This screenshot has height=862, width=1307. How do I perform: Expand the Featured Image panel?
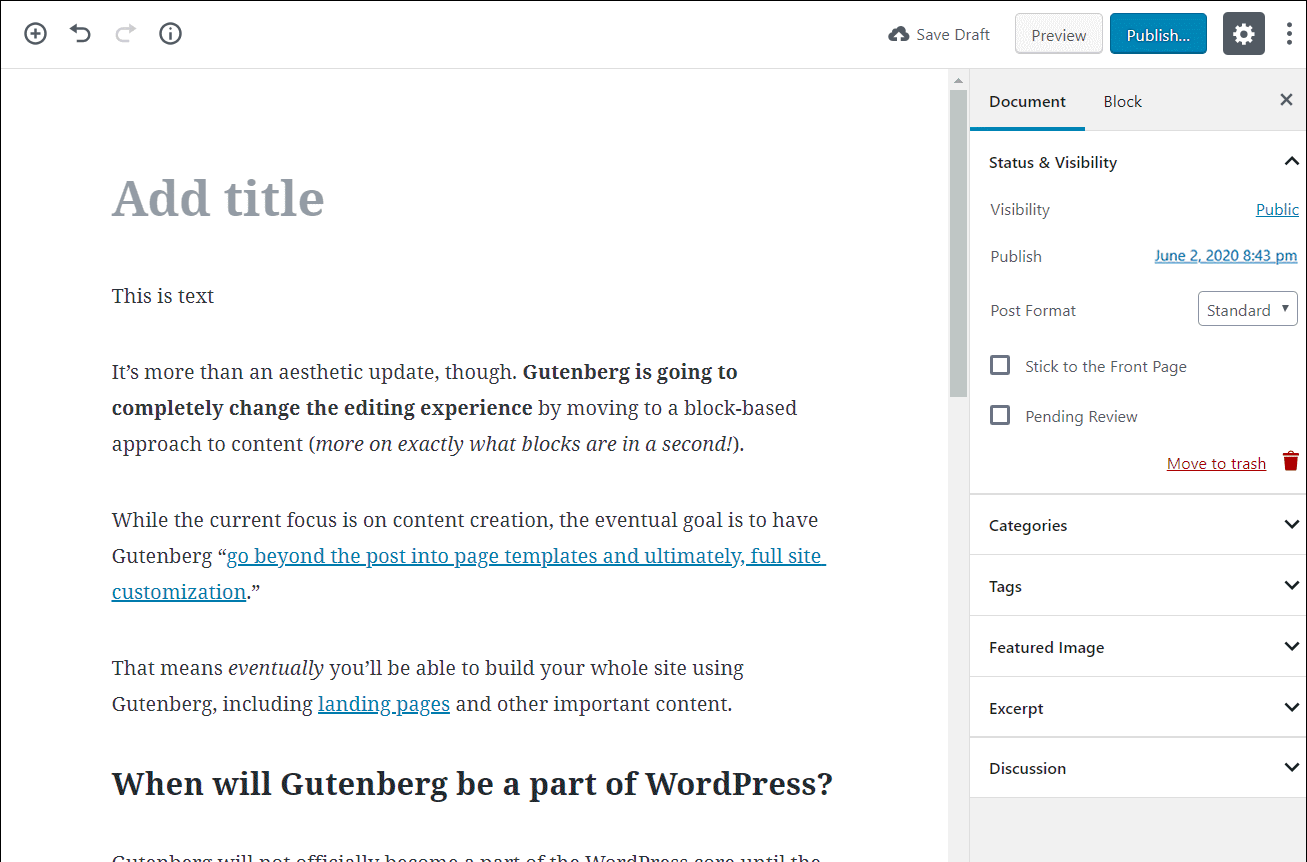(1138, 647)
